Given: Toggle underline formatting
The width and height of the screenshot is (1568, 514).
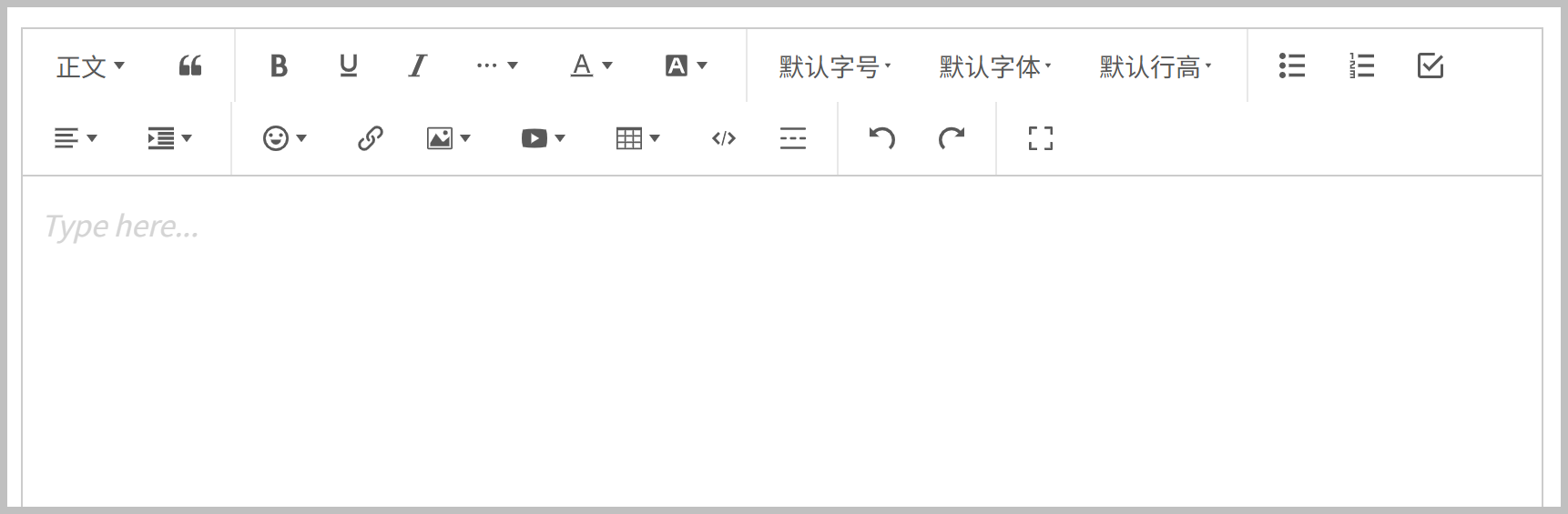Looking at the screenshot, I should pos(348,66).
